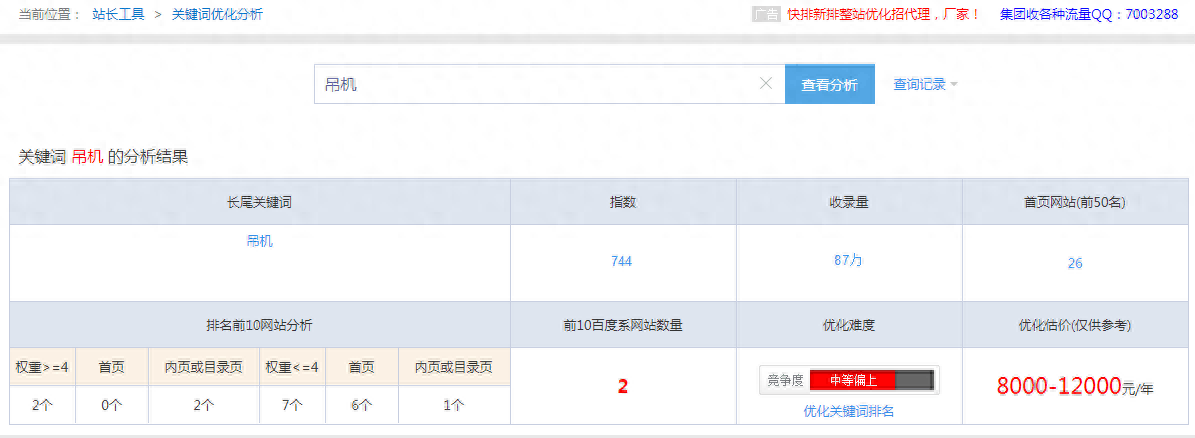Click the 指数 column header
This screenshot has width=1195, height=438.
point(623,202)
